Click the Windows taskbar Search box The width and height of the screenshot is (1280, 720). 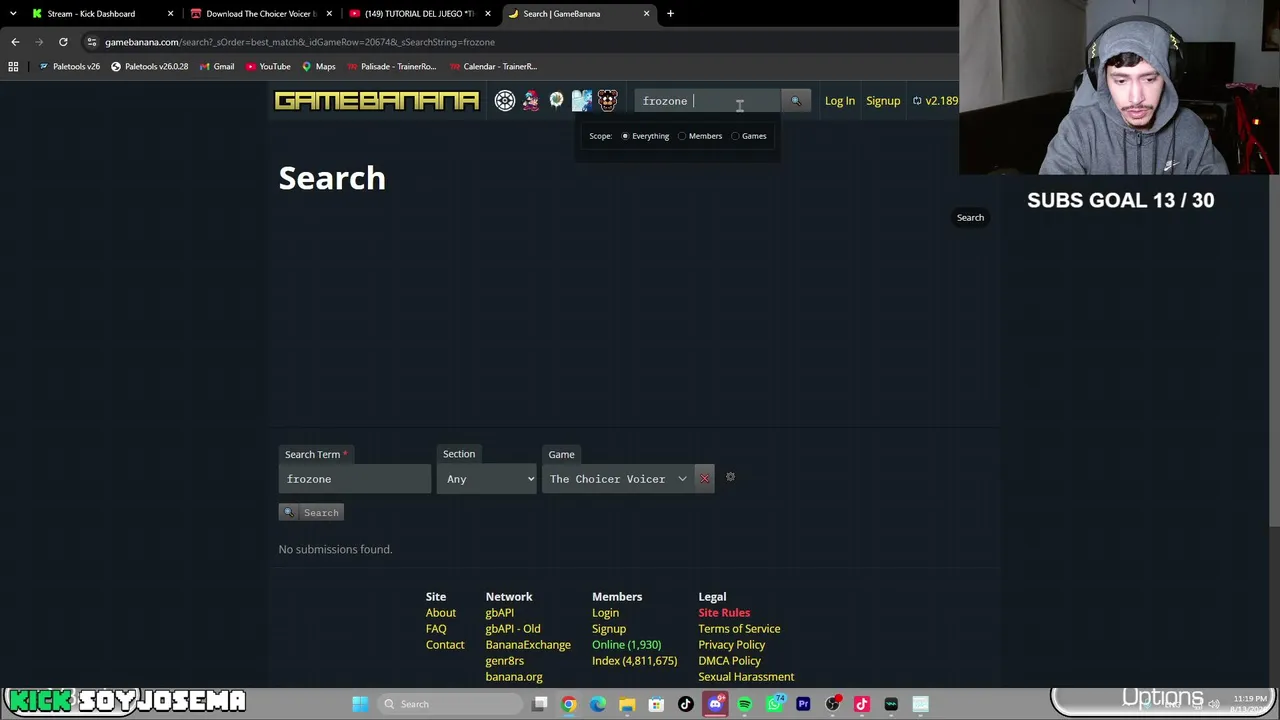[x=452, y=704]
